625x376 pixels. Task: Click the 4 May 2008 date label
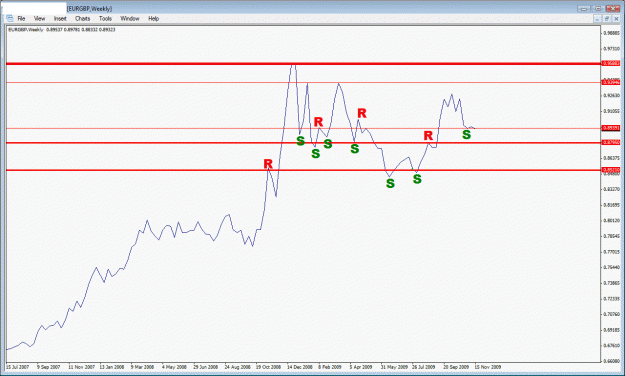pyautogui.click(x=174, y=367)
